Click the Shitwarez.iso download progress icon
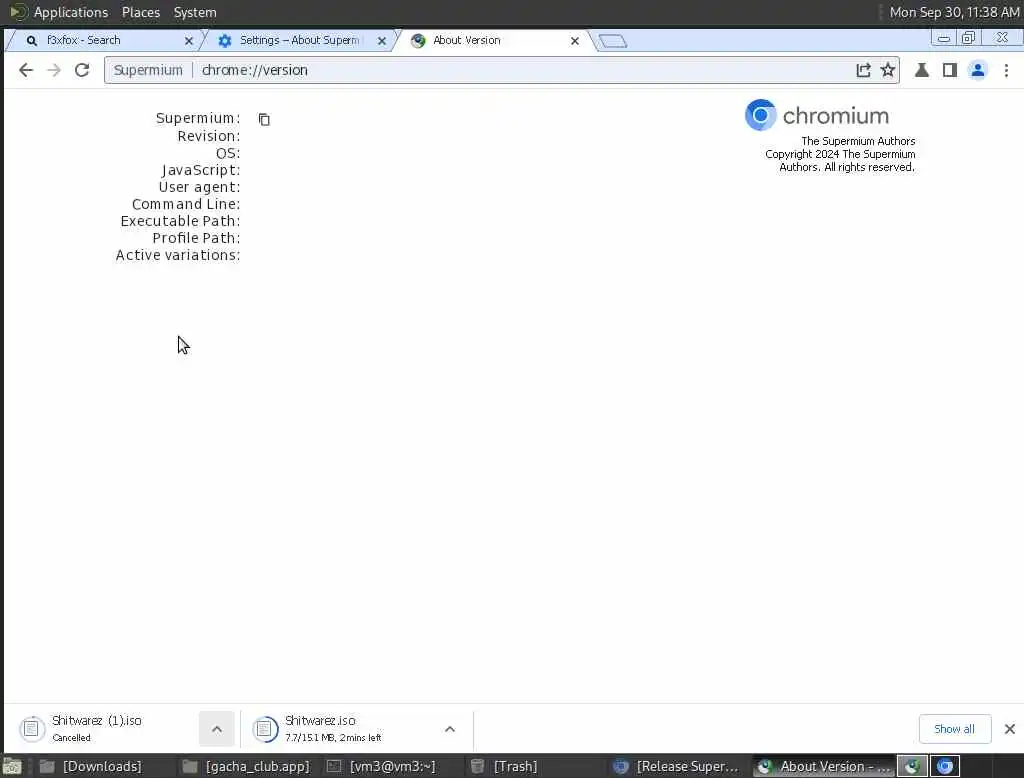The width and height of the screenshot is (1024, 778). pos(265,728)
